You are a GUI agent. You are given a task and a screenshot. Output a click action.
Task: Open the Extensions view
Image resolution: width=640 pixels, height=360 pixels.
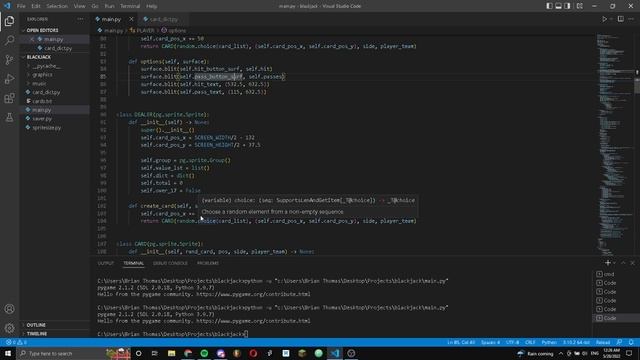pyautogui.click(x=9, y=98)
